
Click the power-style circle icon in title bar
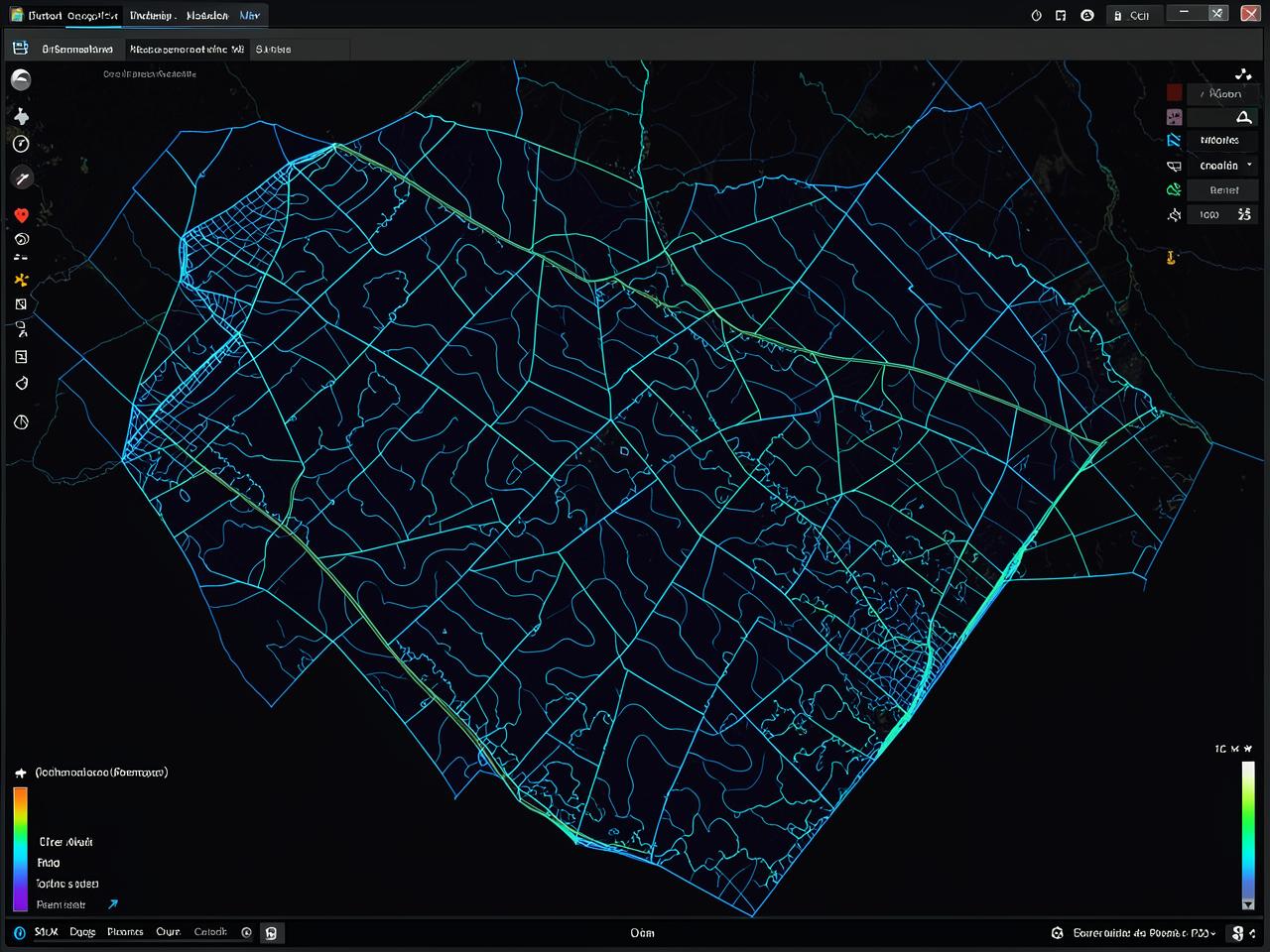(x=1037, y=15)
